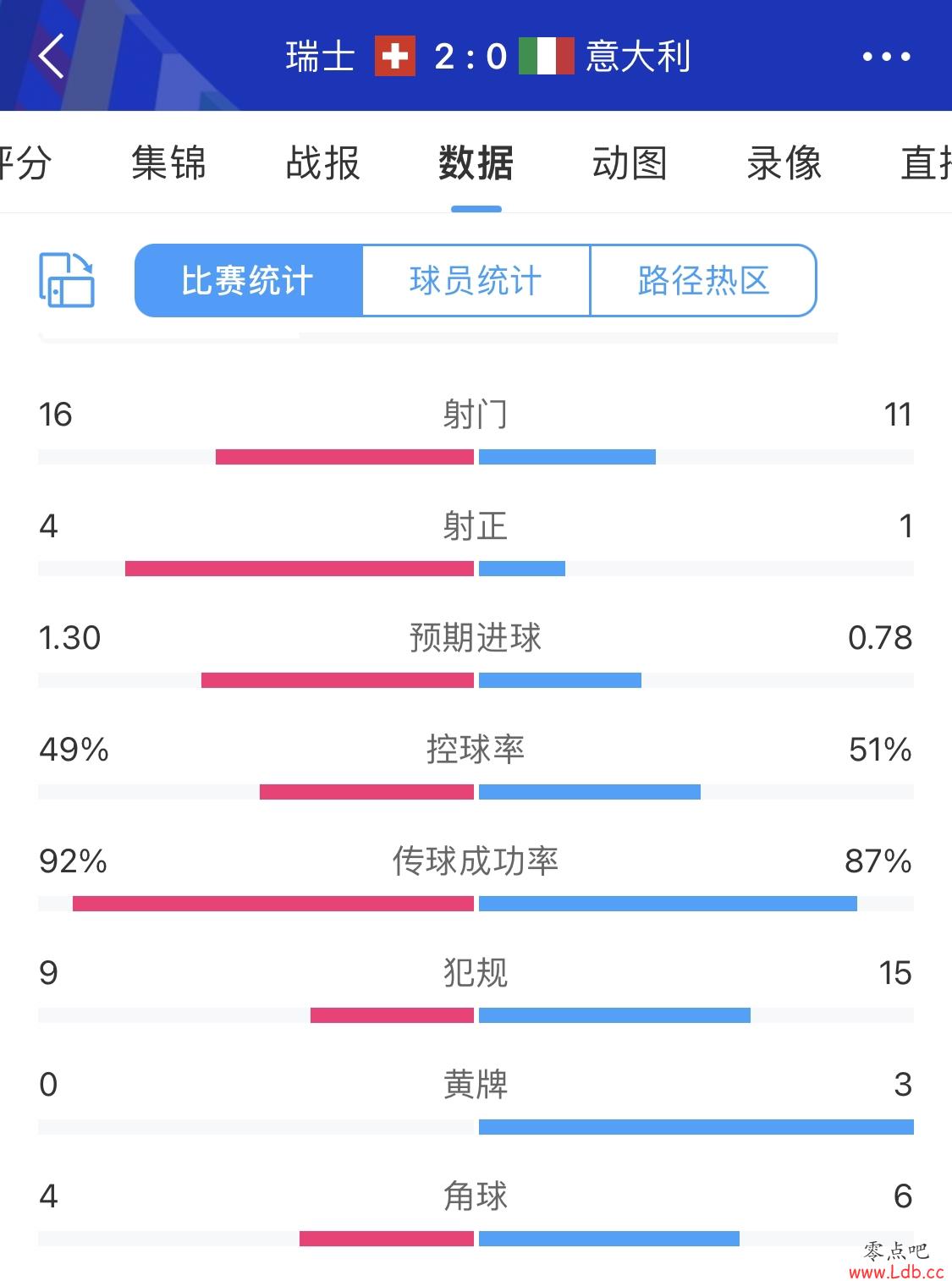The image size is (952, 1281).
Task: Tap the back arrow icon
Action: point(51,58)
